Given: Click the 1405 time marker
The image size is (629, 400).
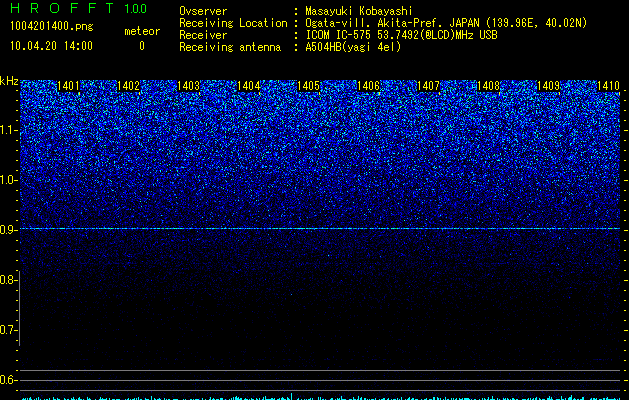Looking at the screenshot, I should pos(308,86).
